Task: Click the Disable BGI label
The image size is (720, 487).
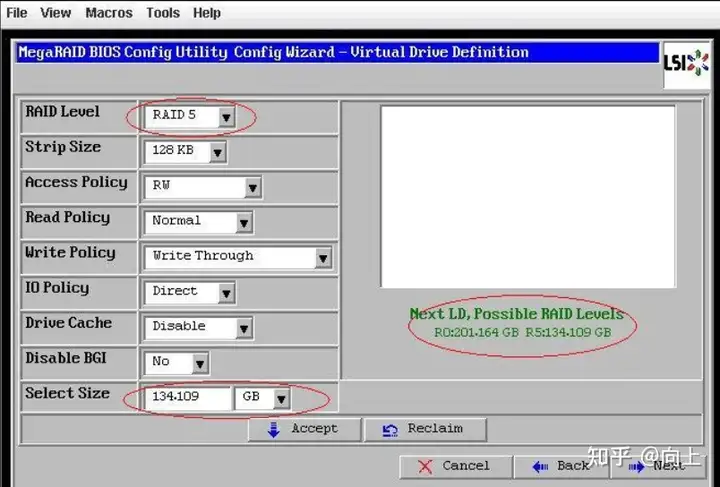Action: pos(66,358)
